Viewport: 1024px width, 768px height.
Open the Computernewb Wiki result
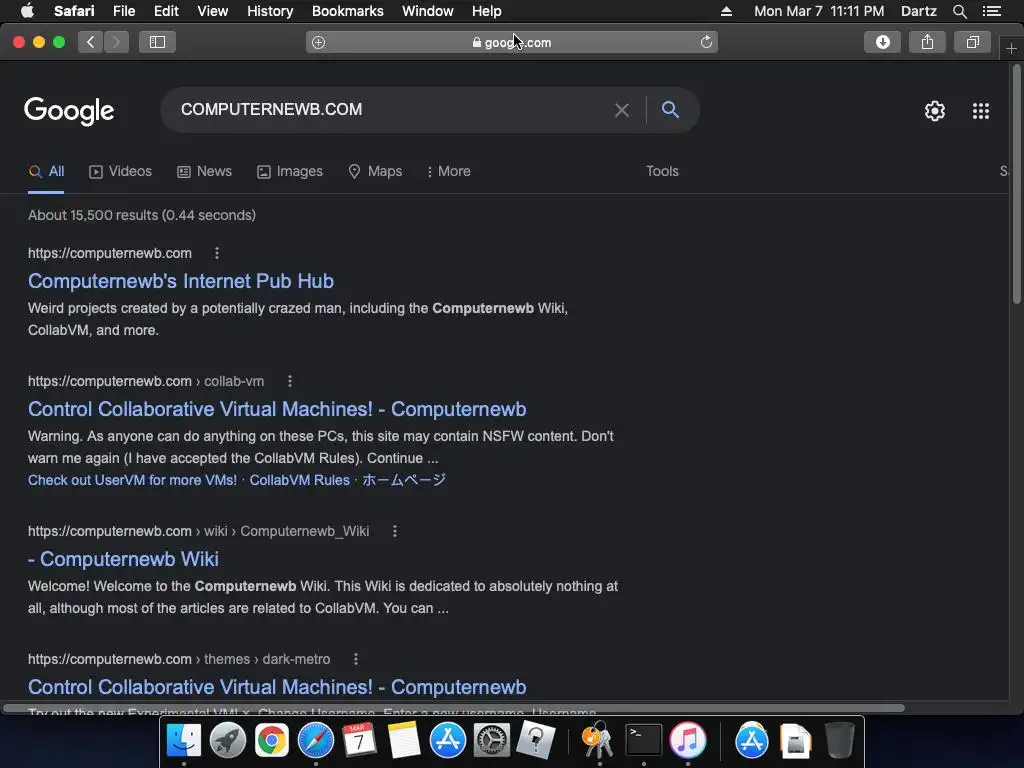click(x=123, y=559)
